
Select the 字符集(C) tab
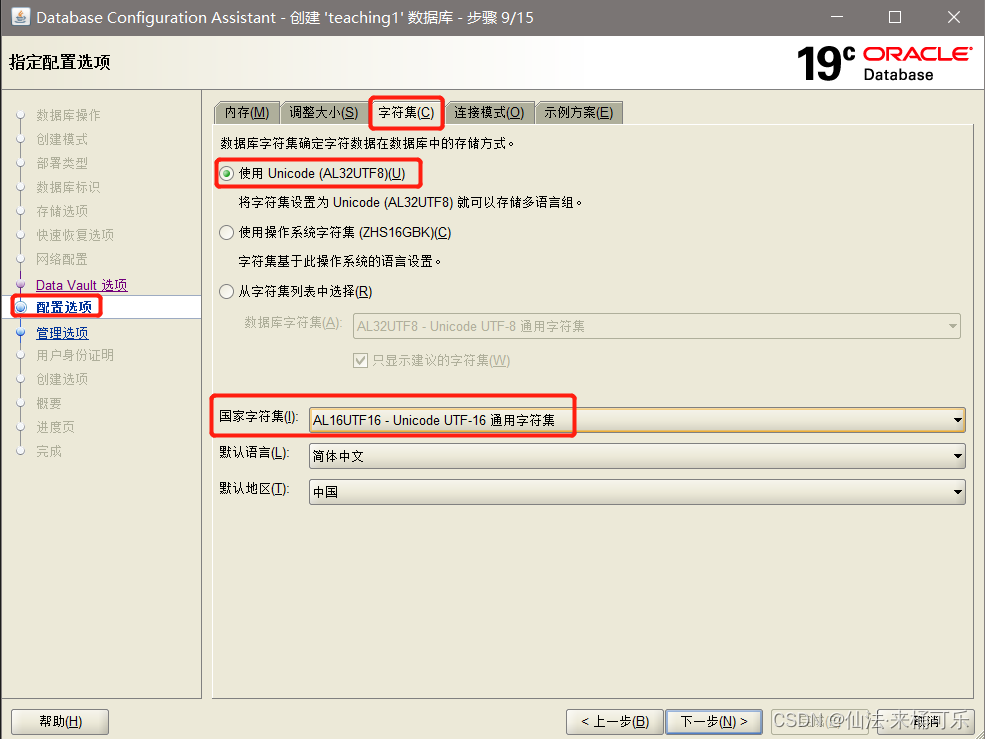click(406, 112)
